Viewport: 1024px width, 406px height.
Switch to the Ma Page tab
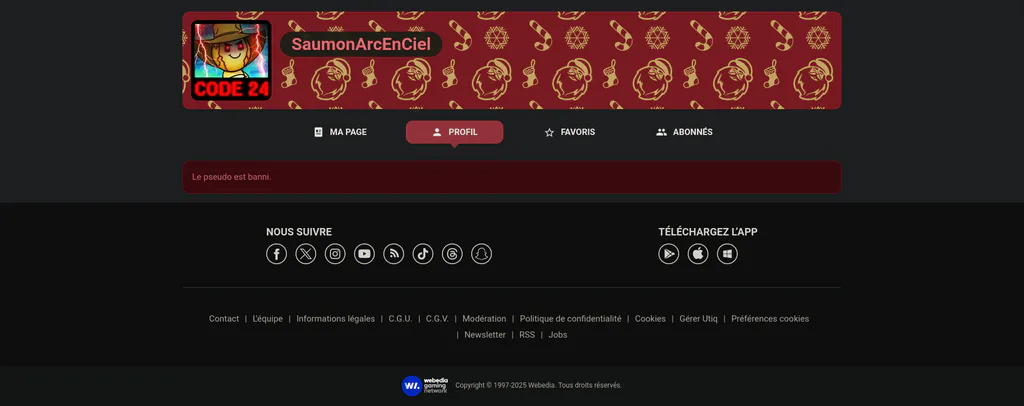tap(340, 132)
